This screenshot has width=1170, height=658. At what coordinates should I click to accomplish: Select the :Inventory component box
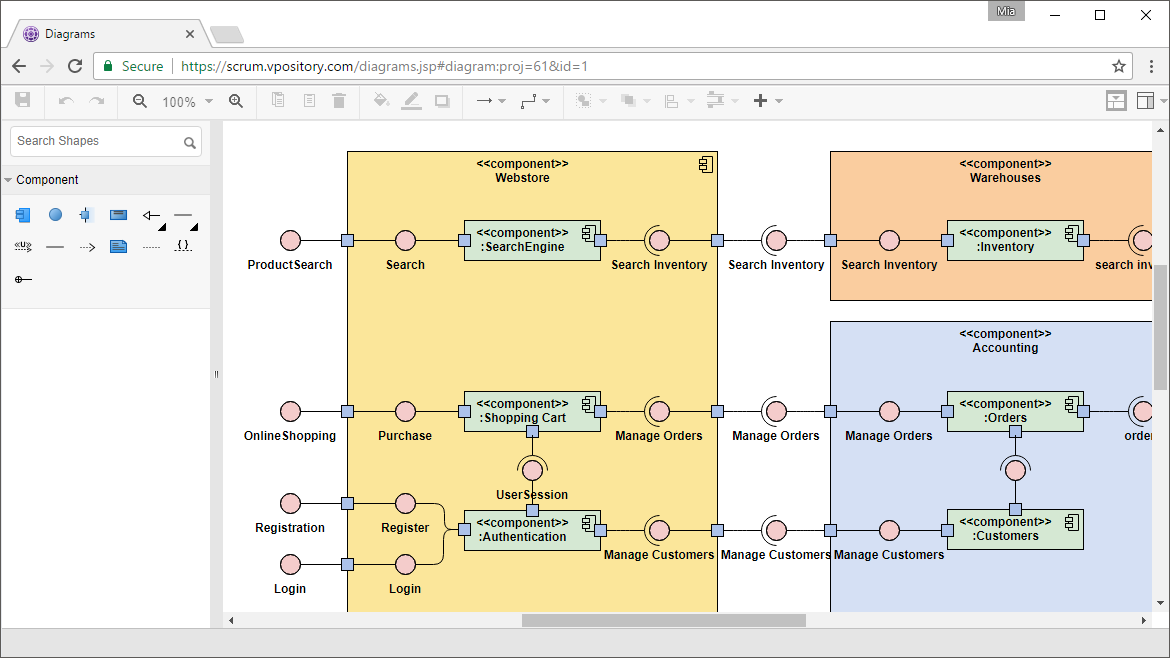pos(1015,240)
